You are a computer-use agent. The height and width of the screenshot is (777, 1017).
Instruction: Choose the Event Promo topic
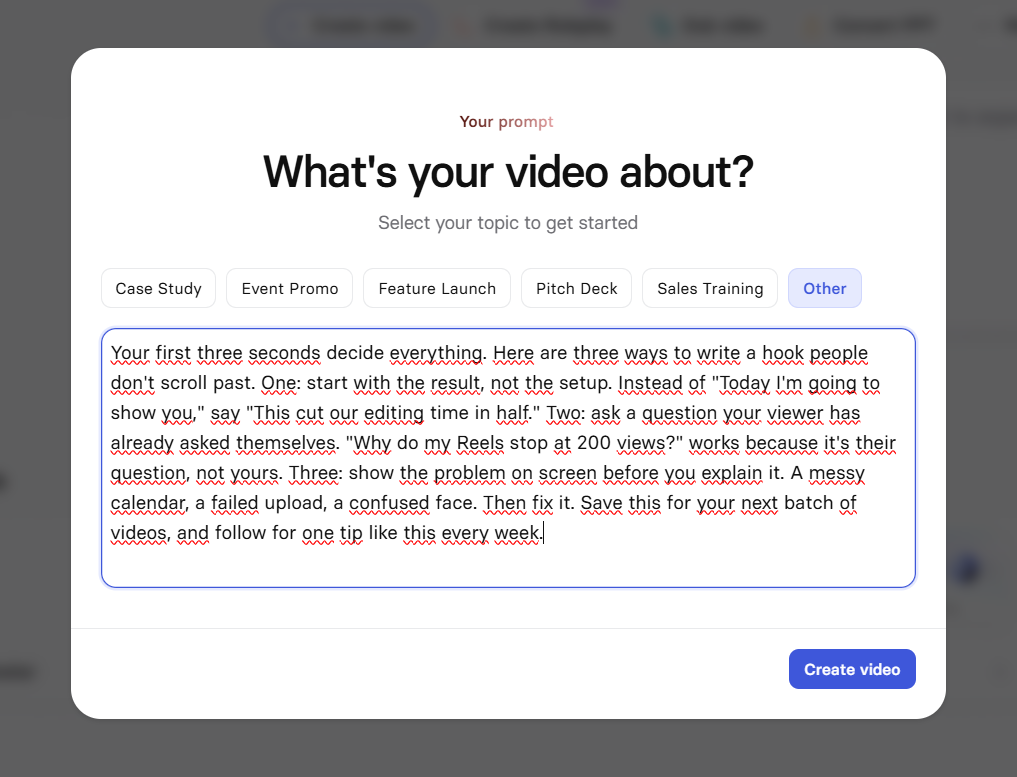289,288
